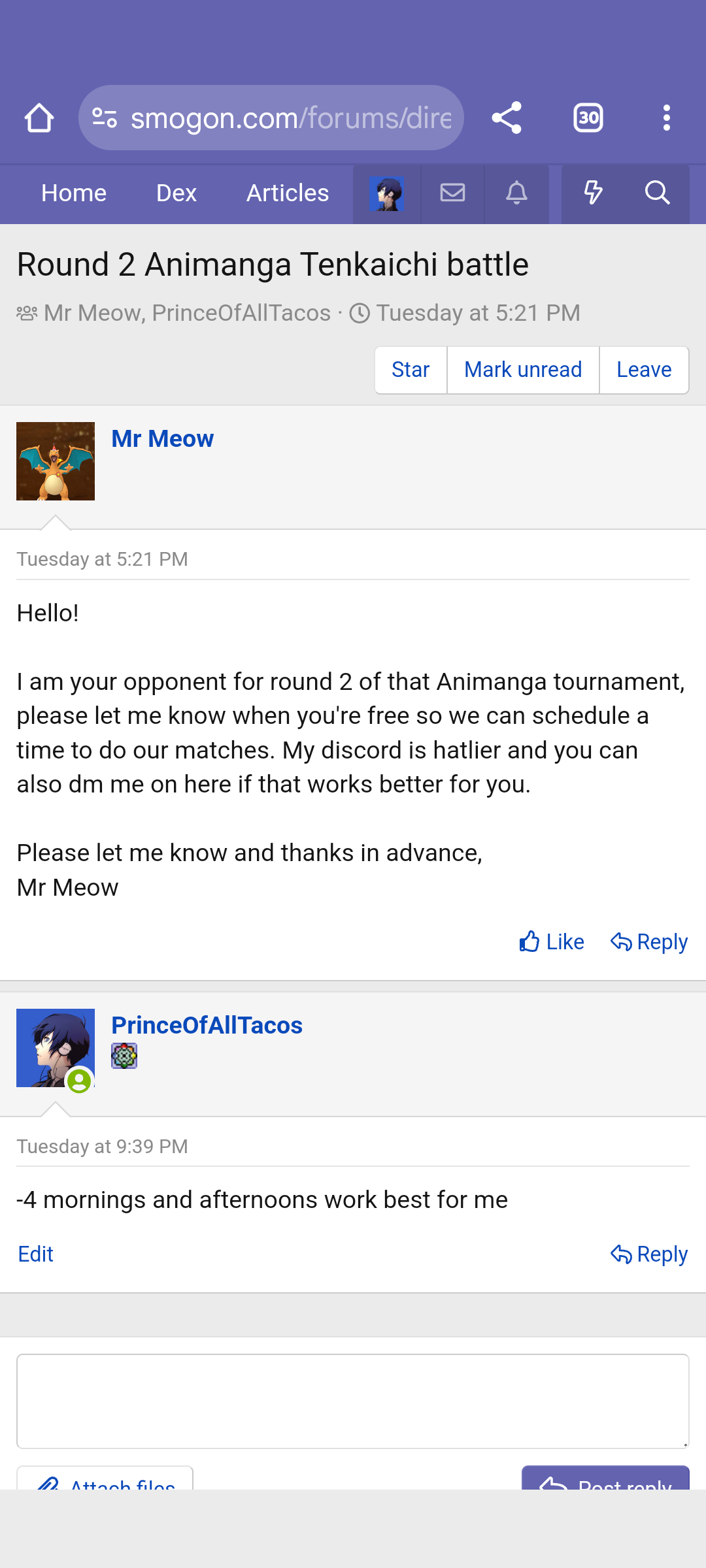Open the tab switcher showing 30 tabs
This screenshot has height=1568, width=706.
588,118
